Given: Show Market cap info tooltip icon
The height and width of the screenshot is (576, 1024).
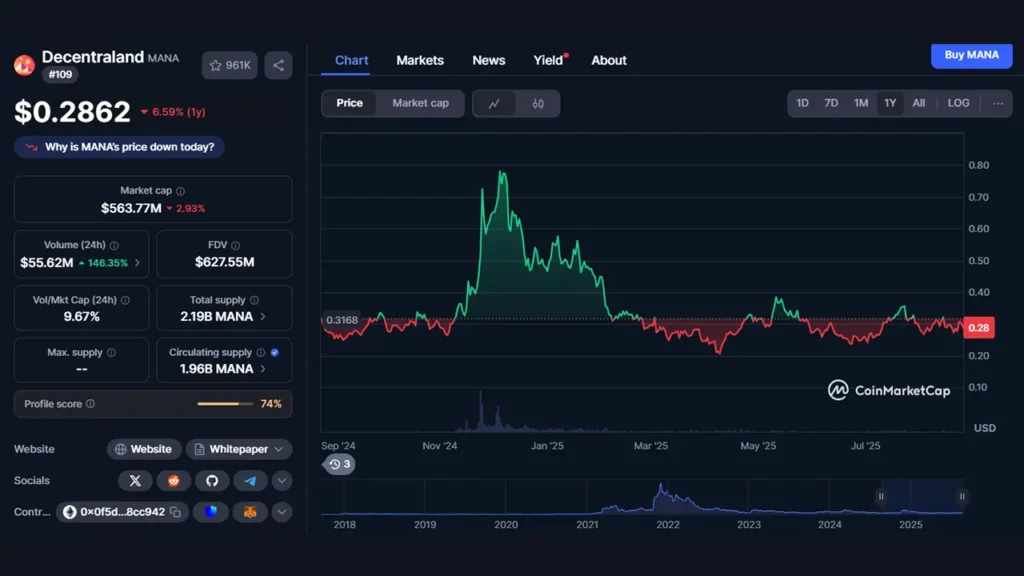Looking at the screenshot, I should pos(181,191).
